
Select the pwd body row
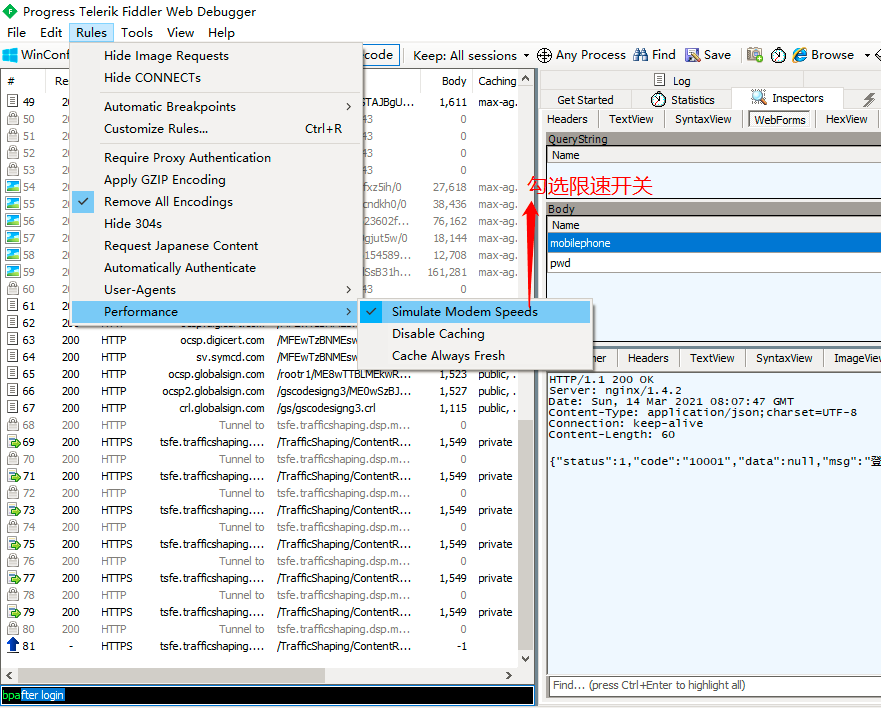point(714,263)
